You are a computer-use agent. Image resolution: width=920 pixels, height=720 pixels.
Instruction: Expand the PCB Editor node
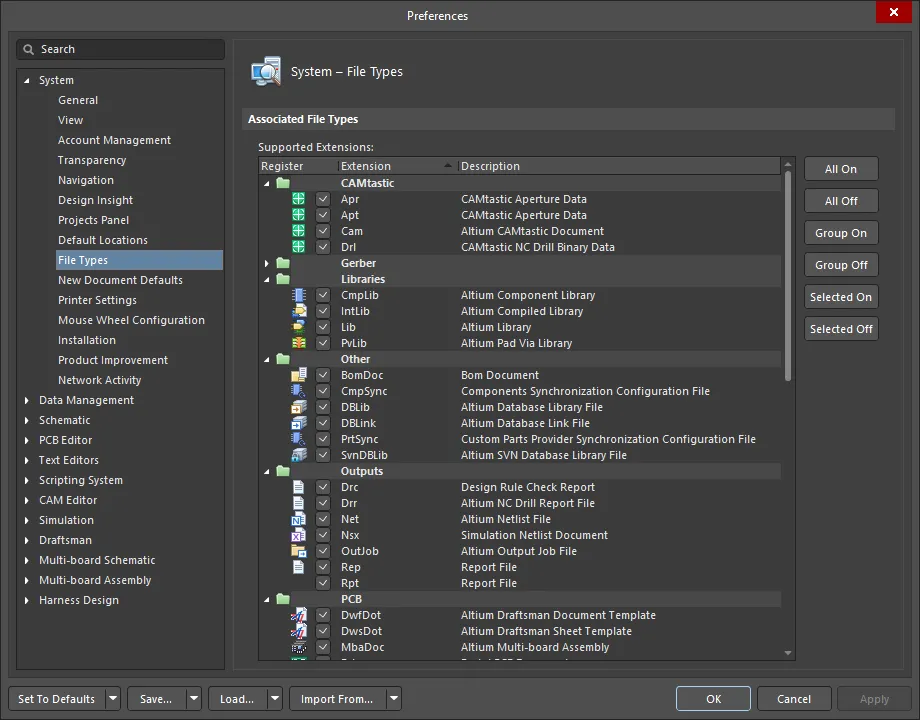click(26, 440)
